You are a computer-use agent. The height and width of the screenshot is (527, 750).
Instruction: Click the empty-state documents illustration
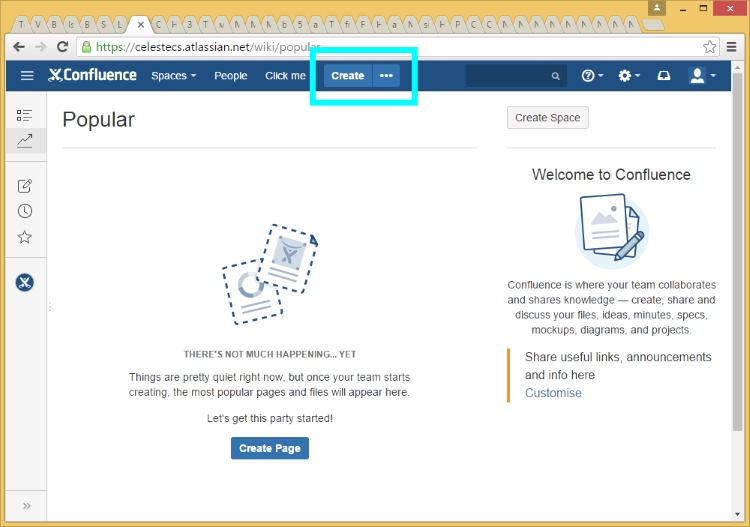pos(270,274)
